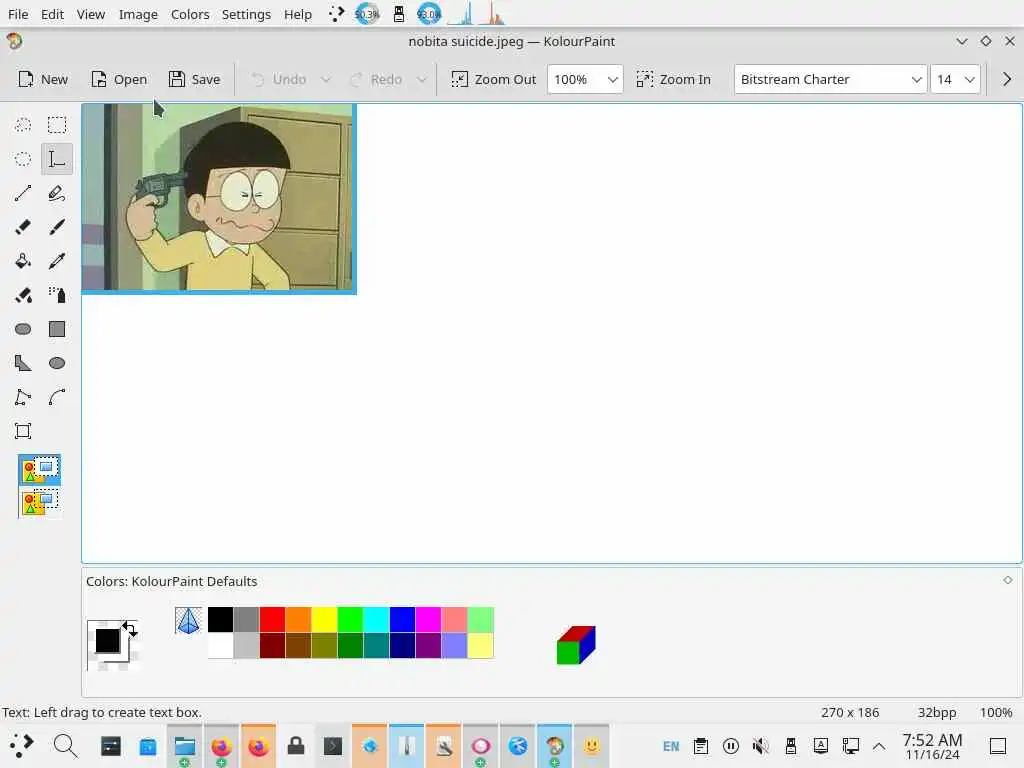Swap foreground and background colors

coord(129,629)
